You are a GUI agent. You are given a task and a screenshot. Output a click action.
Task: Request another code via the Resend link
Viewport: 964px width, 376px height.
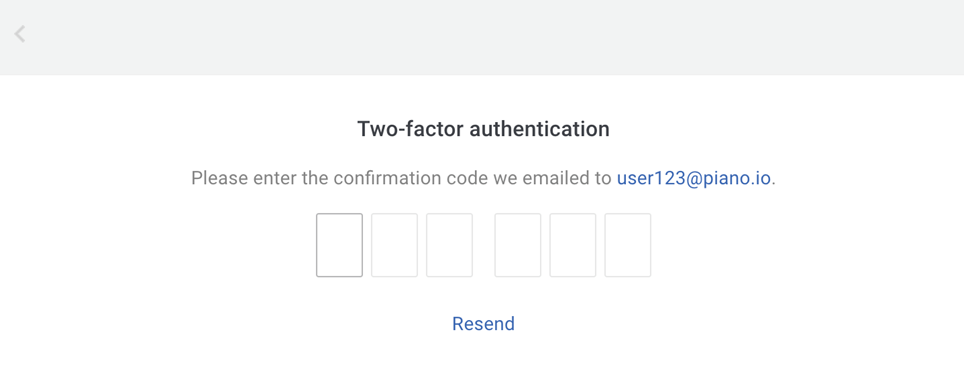click(x=483, y=324)
